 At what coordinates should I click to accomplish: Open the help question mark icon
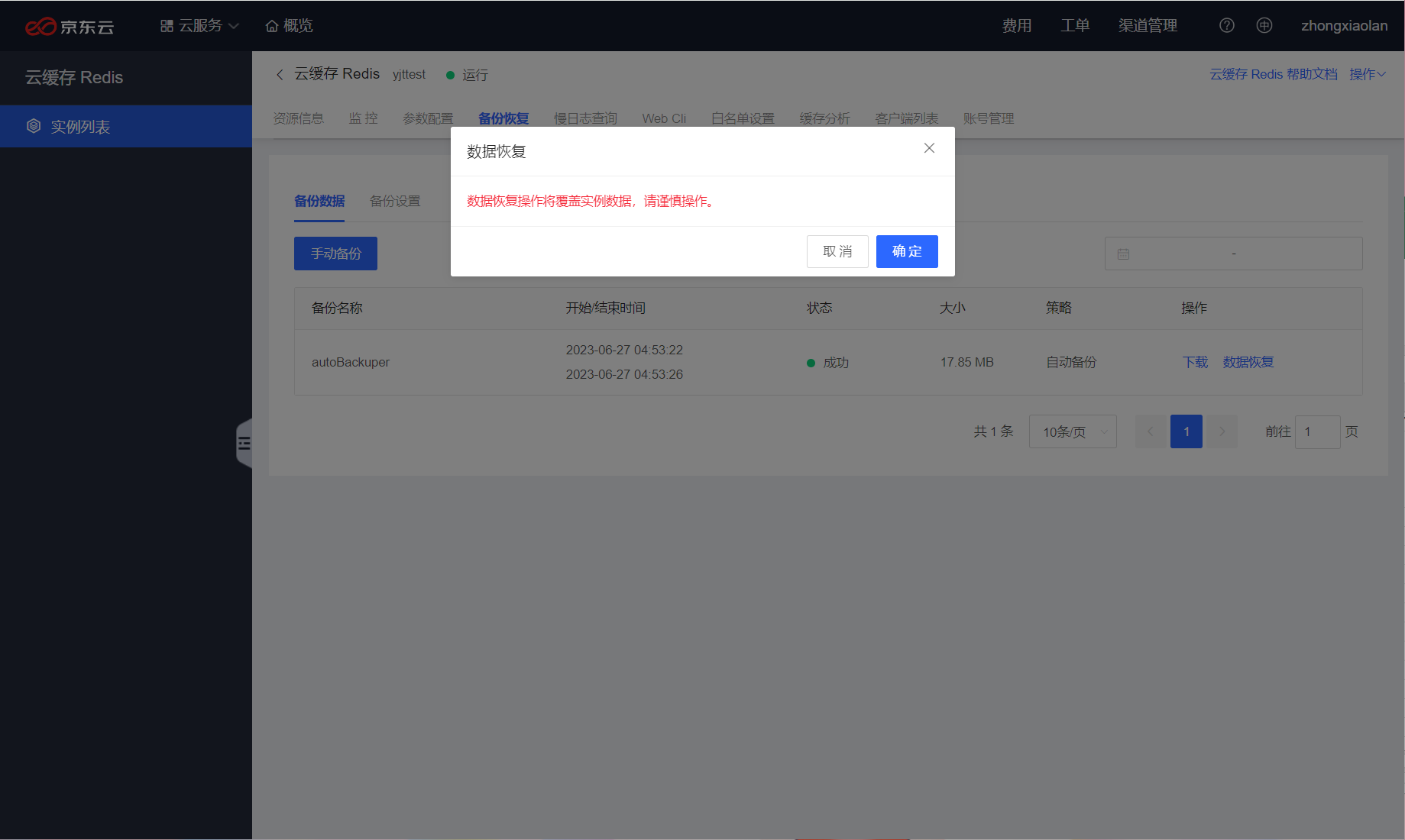[1226, 25]
